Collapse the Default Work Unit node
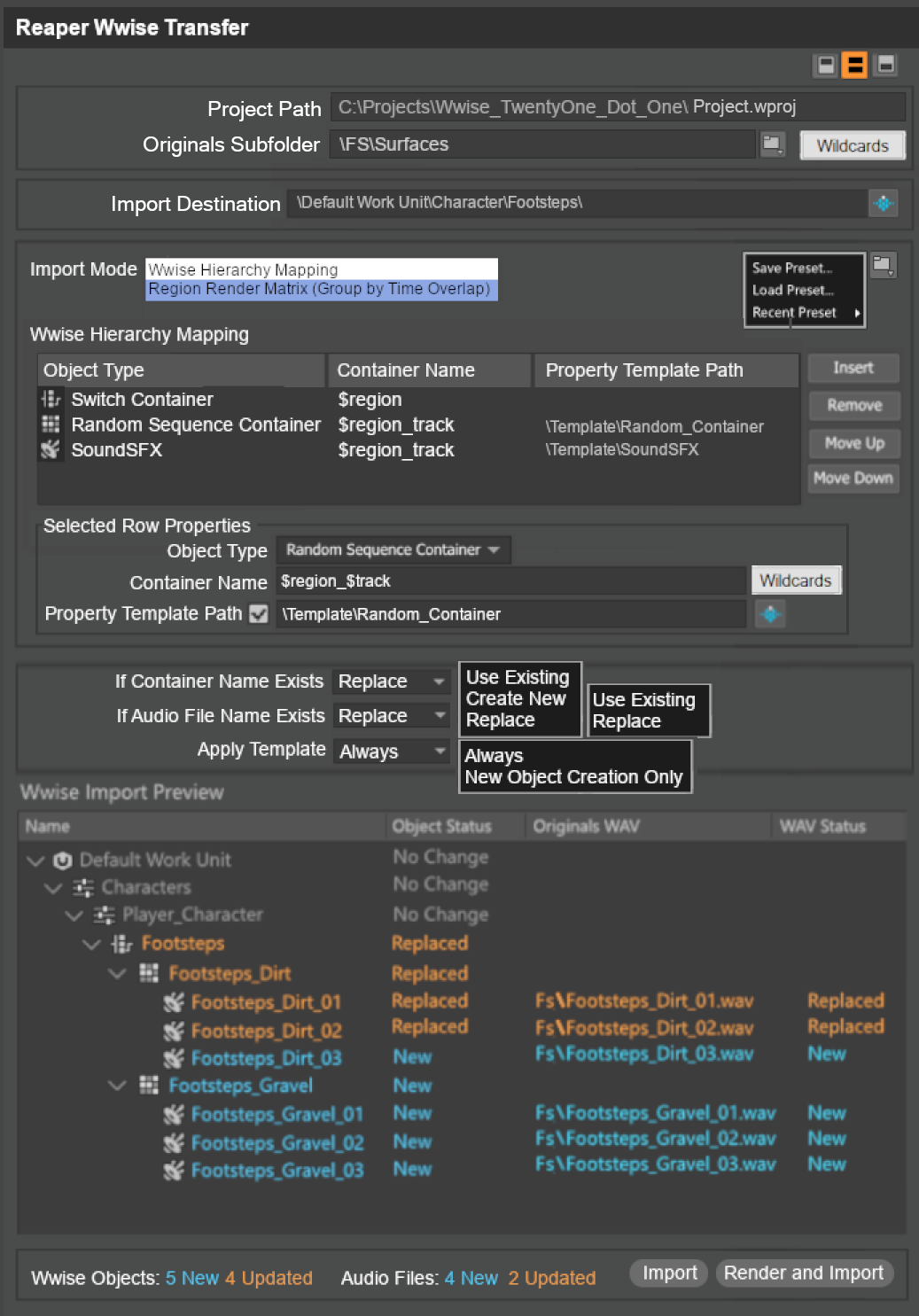 point(35,860)
